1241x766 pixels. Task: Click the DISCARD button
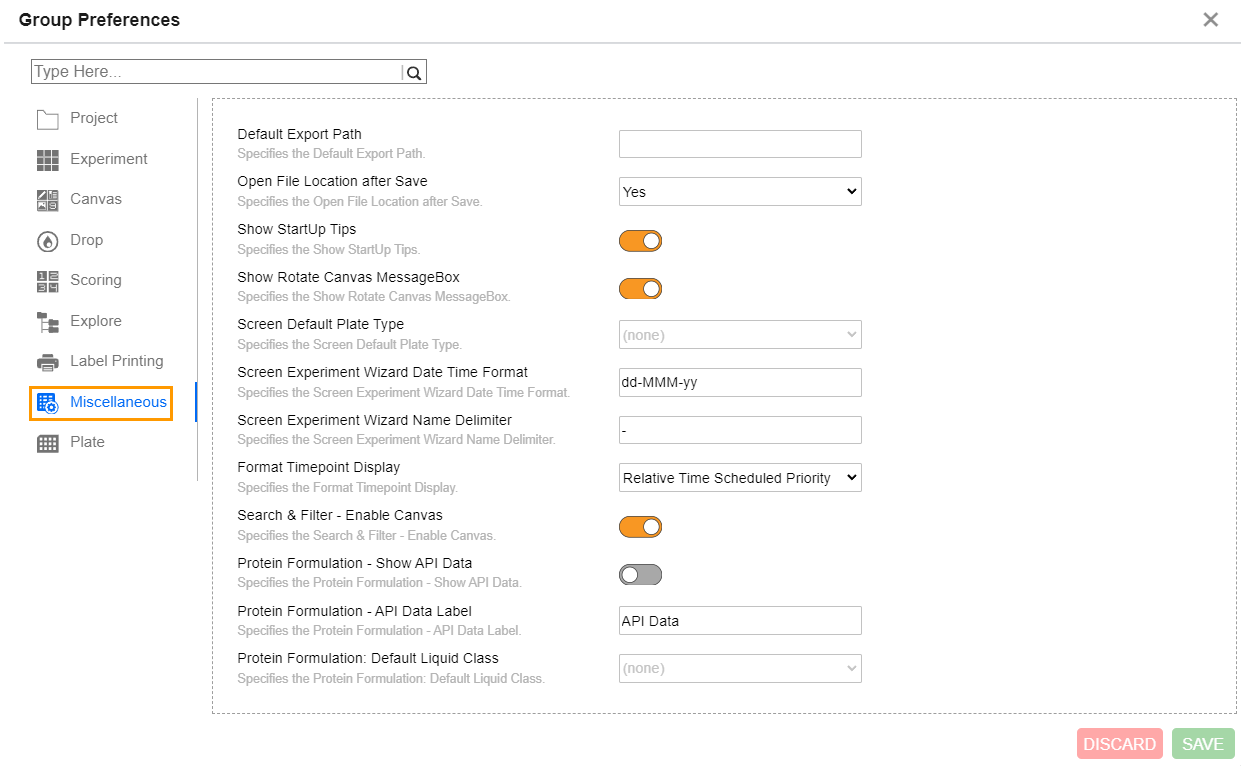point(1119,744)
